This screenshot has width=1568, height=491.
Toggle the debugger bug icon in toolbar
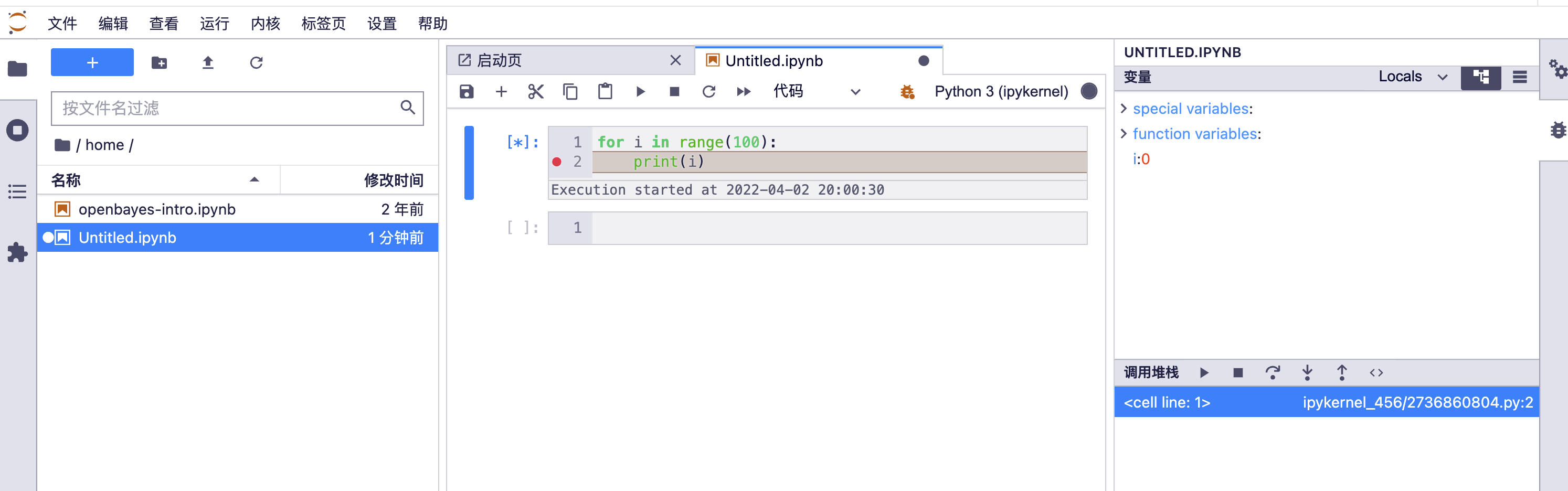907,92
